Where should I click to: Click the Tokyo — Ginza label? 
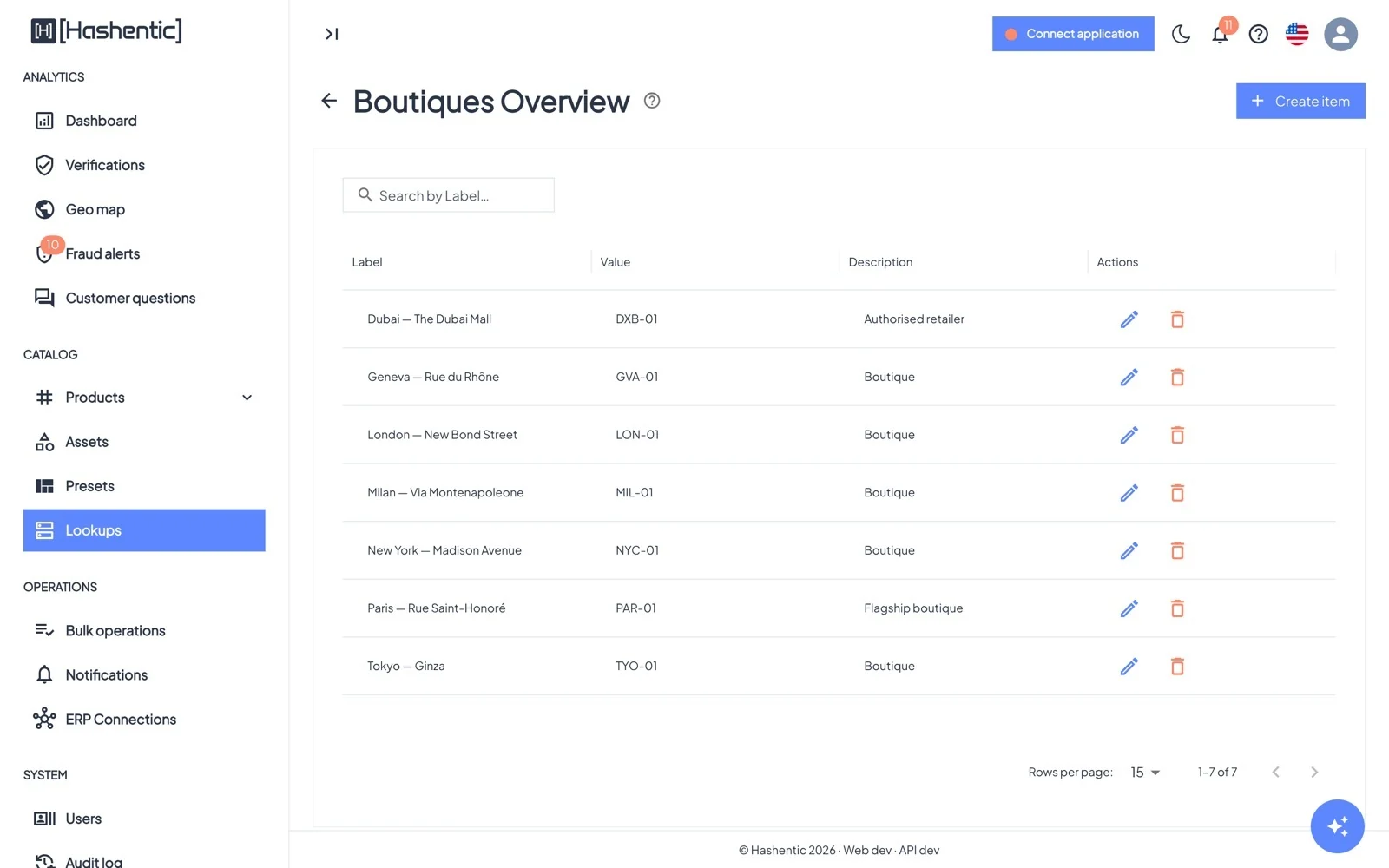[x=406, y=667]
